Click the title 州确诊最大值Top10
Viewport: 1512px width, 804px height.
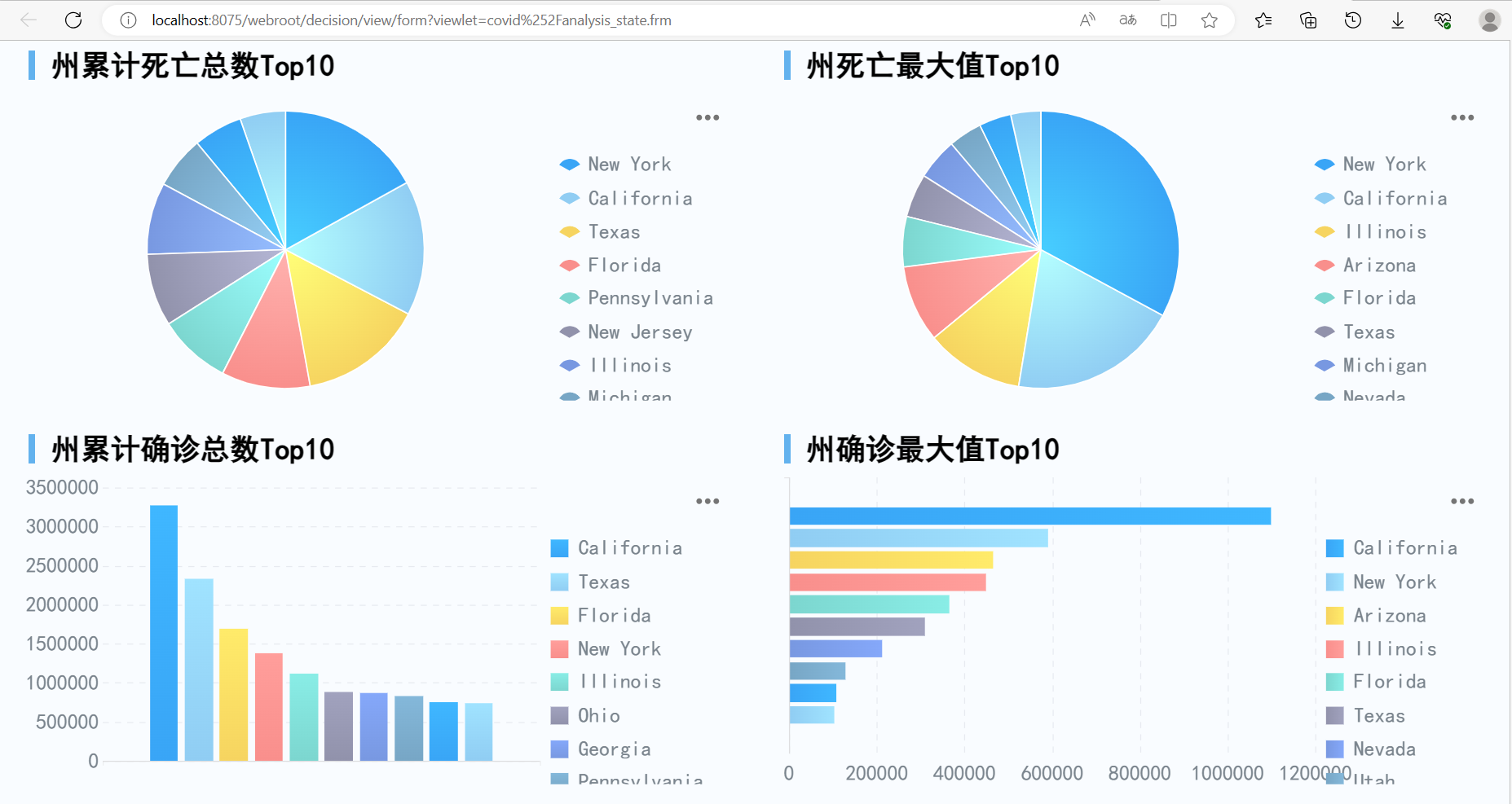point(933,450)
